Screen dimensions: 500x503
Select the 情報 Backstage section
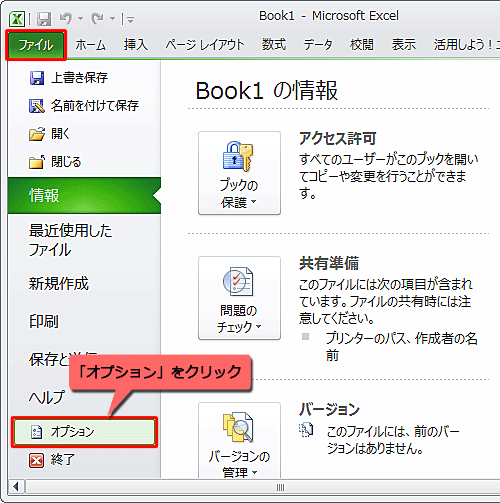[84, 196]
